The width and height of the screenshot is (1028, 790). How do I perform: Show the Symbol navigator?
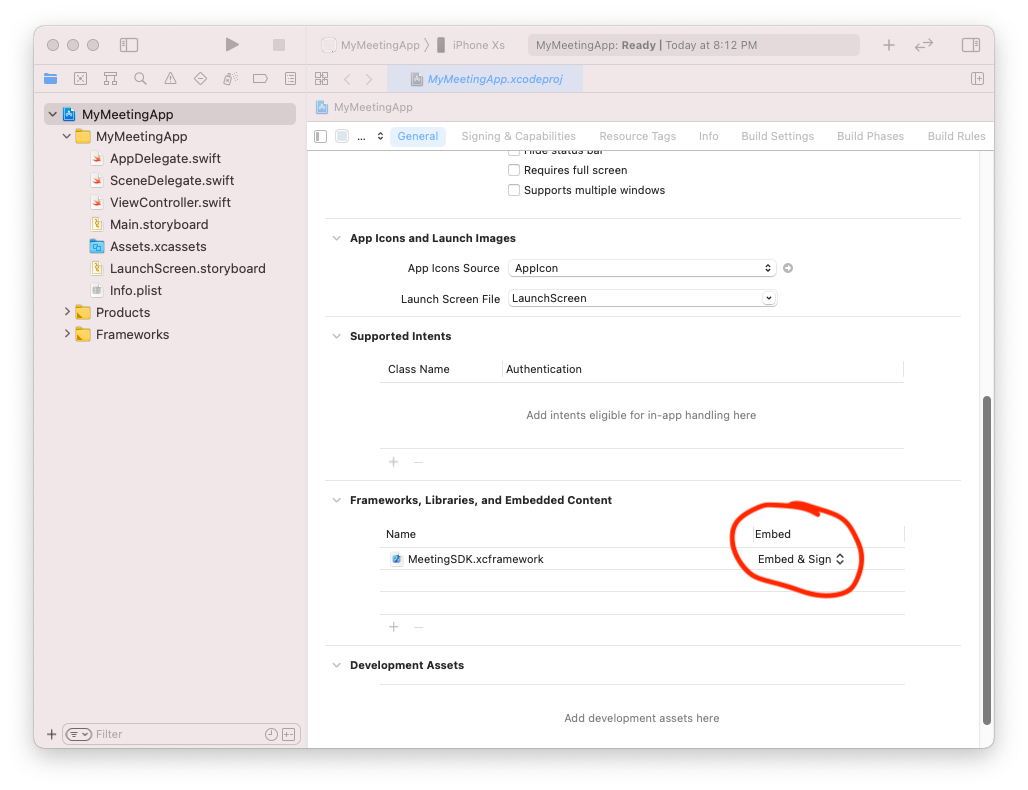coord(110,79)
